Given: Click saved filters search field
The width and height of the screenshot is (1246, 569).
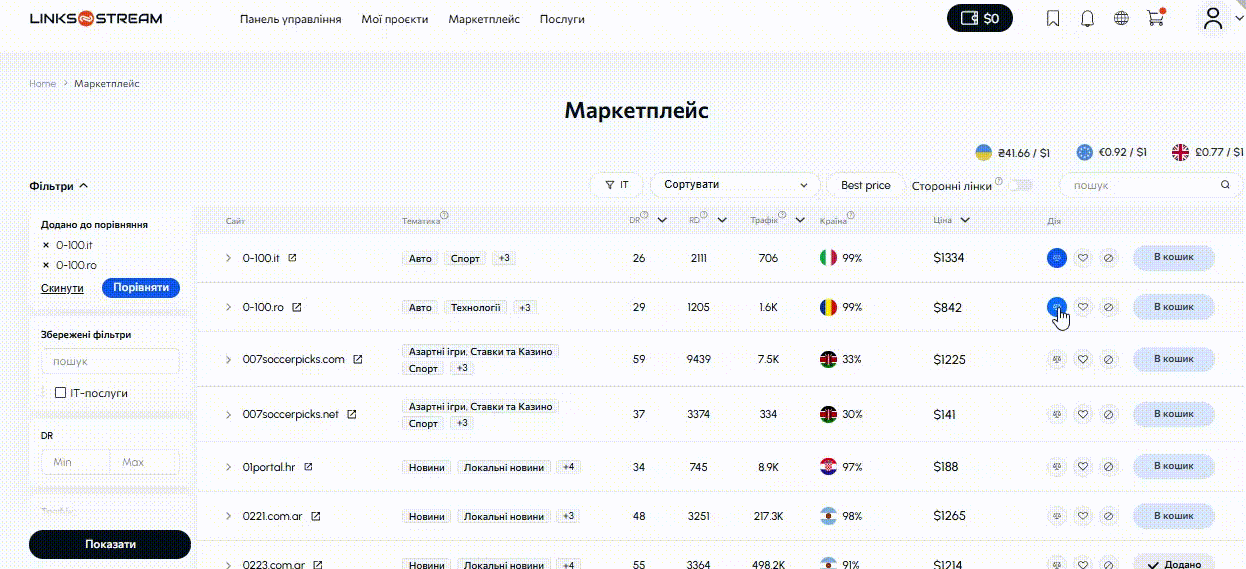Looking at the screenshot, I should [110, 361].
